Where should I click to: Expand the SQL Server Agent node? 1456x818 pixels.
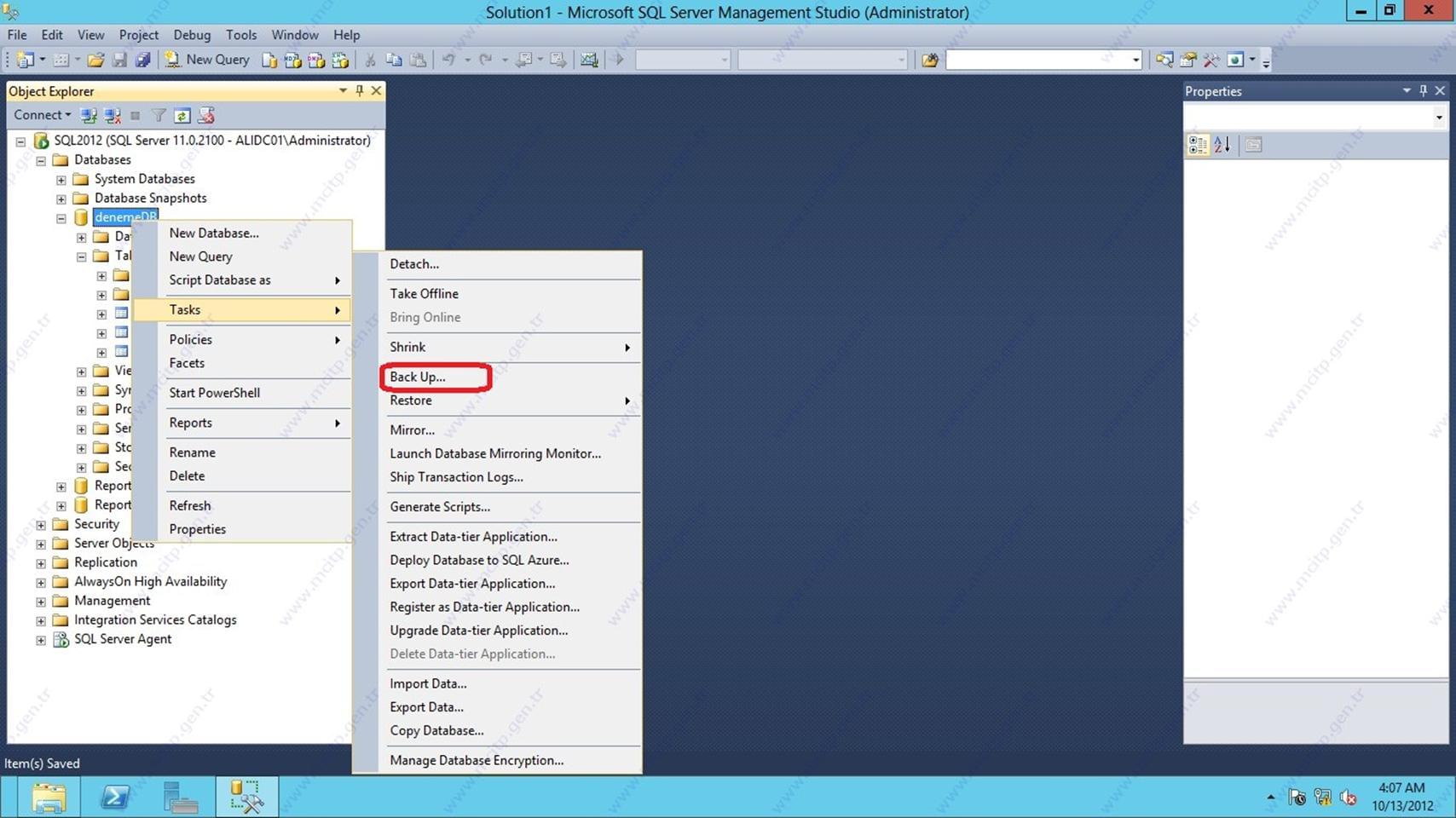click(x=41, y=640)
